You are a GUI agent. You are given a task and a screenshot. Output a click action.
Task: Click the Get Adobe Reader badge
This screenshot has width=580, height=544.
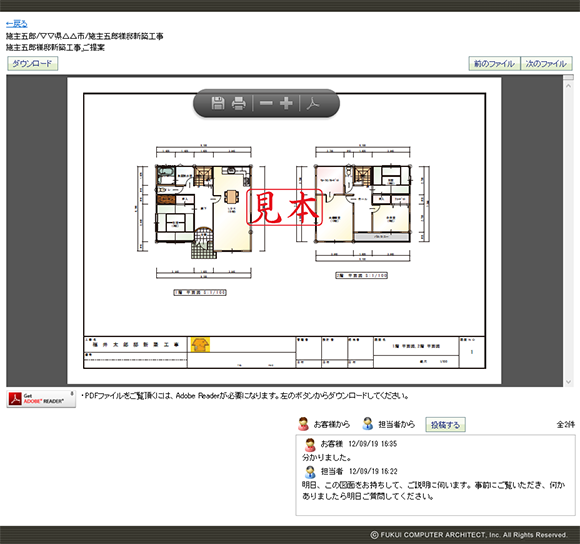click(x=41, y=399)
